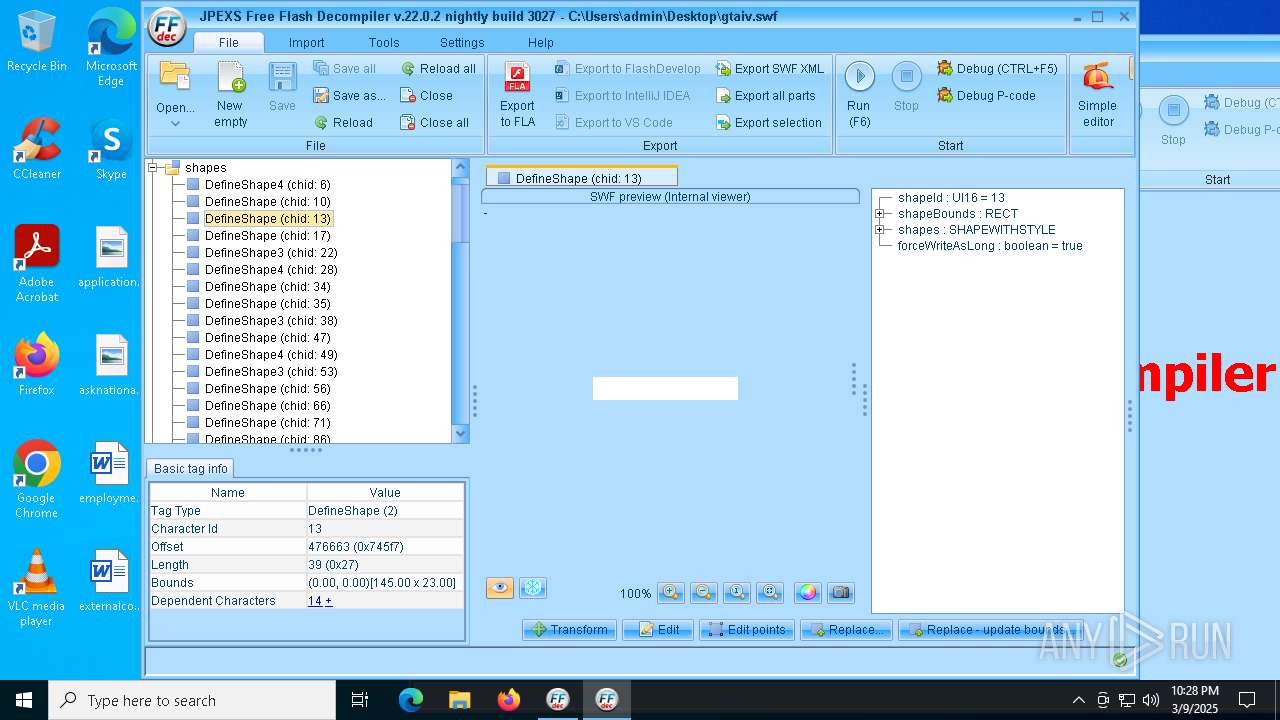Click the Close file button
The image size is (1280, 720).
426,95
